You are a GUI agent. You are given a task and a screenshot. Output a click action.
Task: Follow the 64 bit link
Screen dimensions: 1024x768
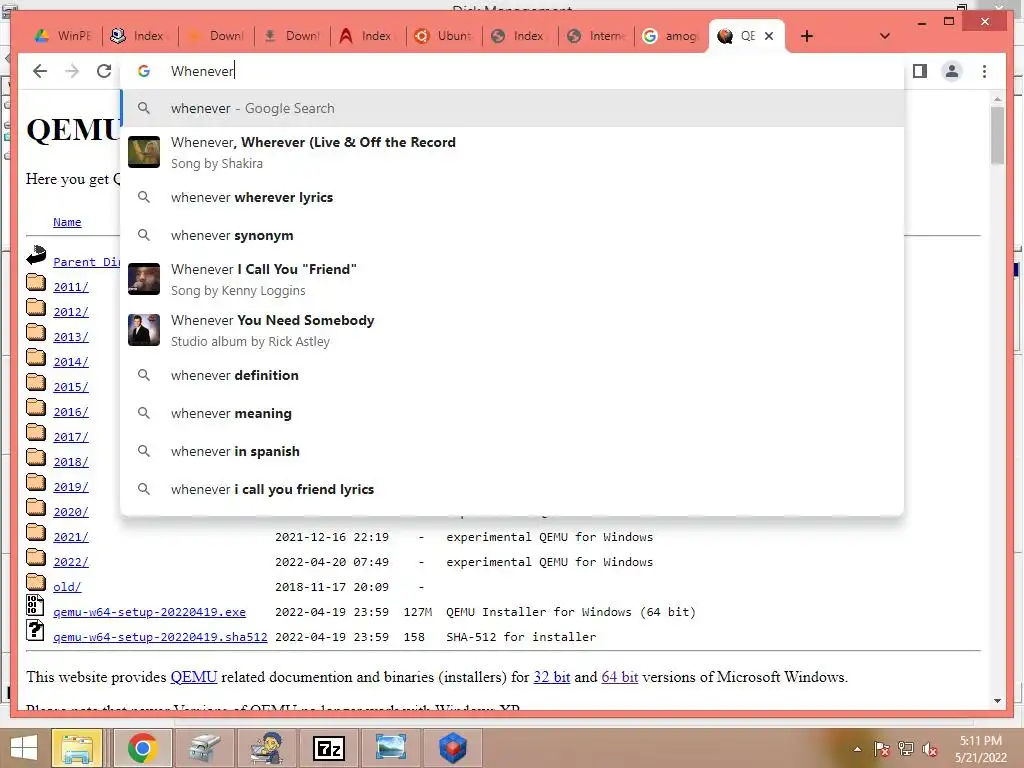(x=620, y=677)
